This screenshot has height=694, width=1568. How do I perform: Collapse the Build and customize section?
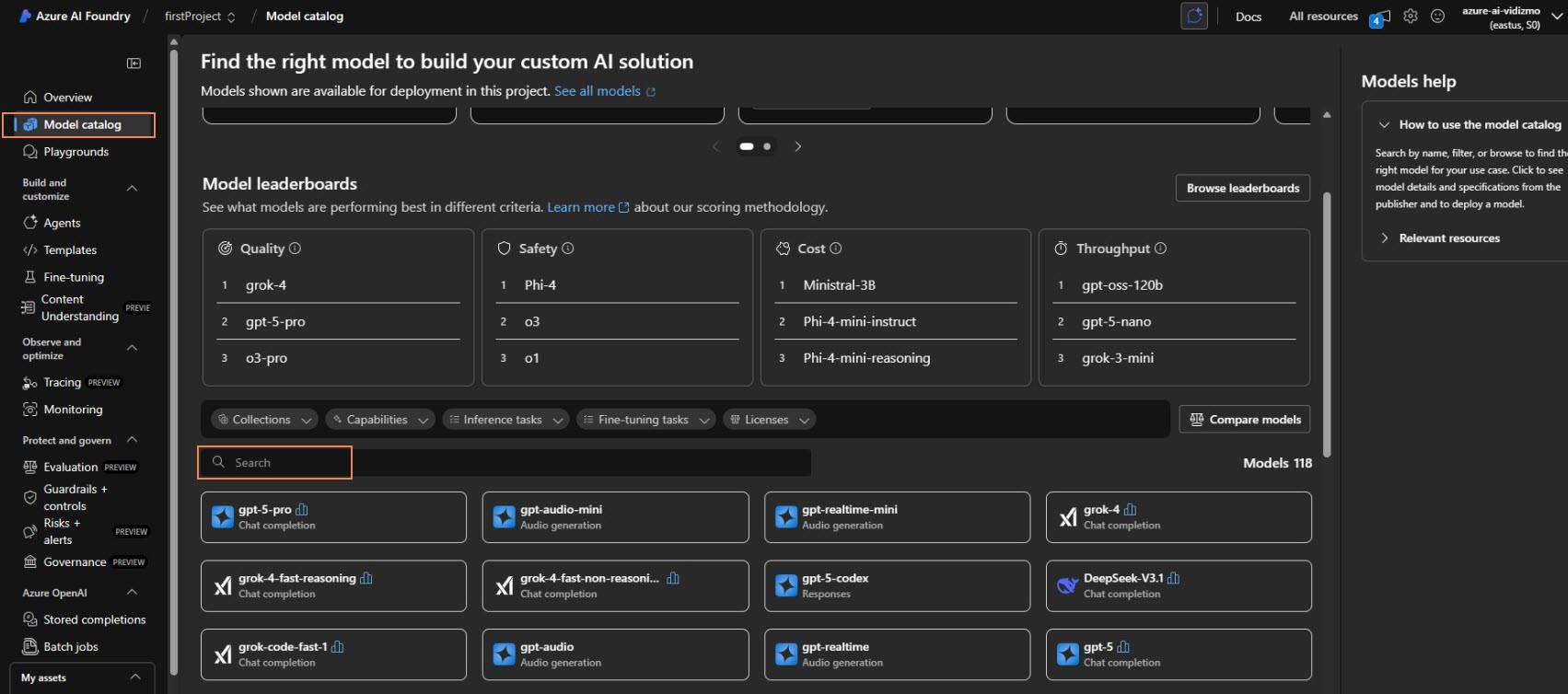pyautogui.click(x=132, y=189)
